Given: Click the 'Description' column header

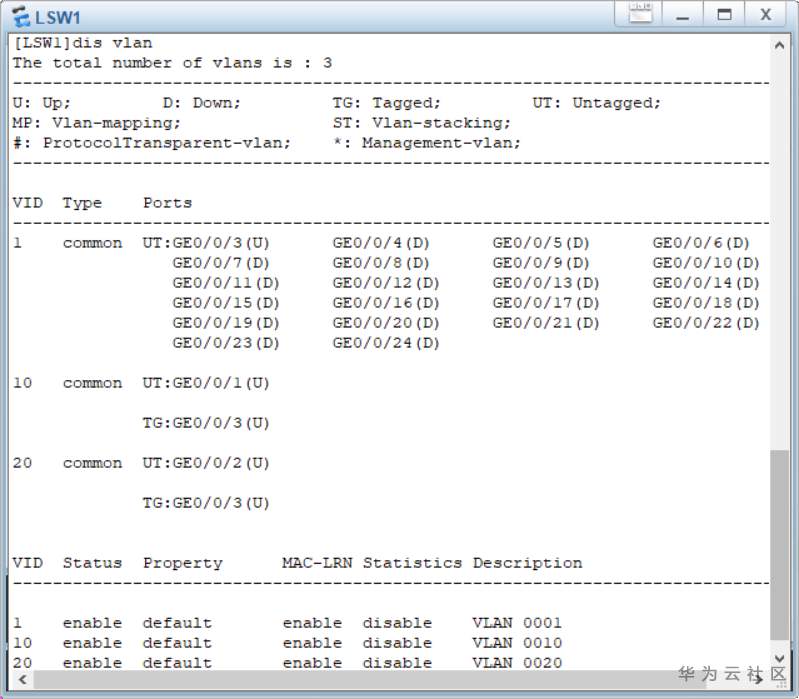Looking at the screenshot, I should click(x=527, y=563).
